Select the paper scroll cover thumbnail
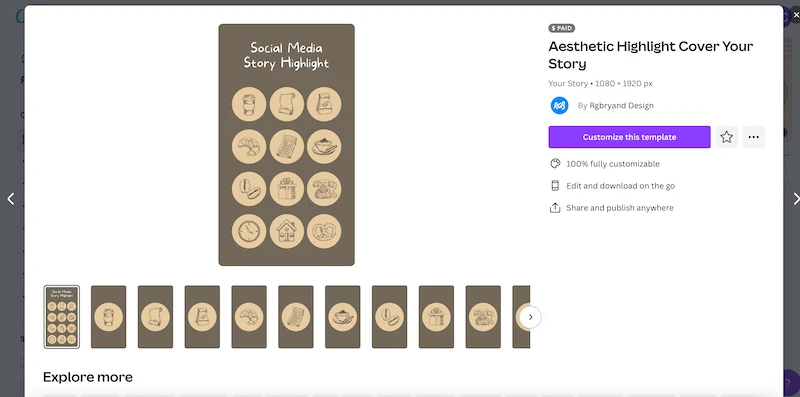 click(155, 317)
